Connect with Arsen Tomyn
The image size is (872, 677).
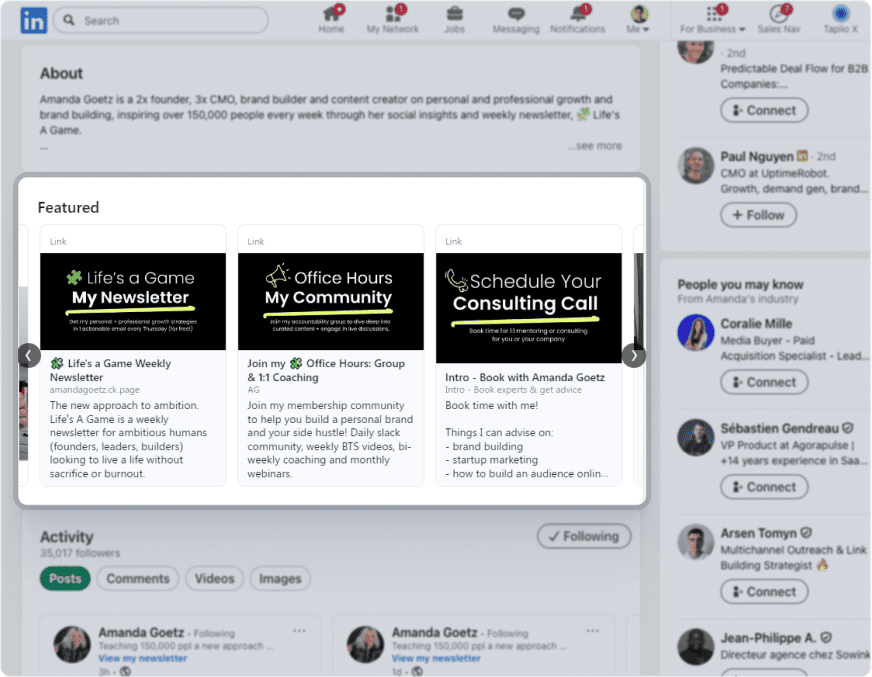pyautogui.click(x=764, y=591)
